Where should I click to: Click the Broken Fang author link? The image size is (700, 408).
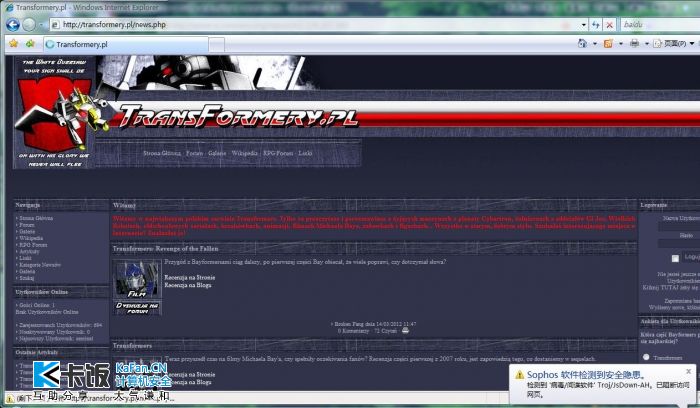click(349, 324)
